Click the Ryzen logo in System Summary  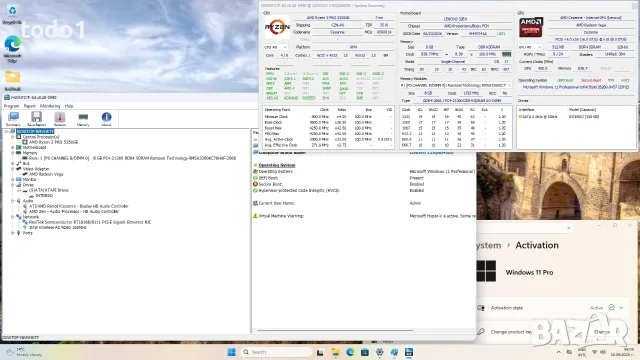(x=277, y=27)
